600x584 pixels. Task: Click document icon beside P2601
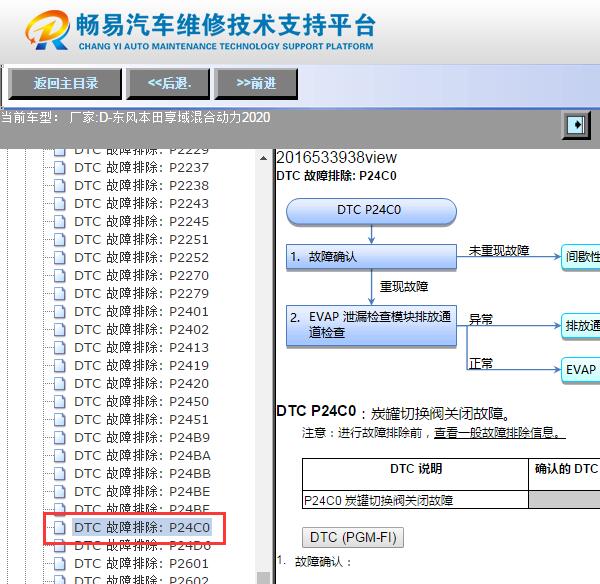coord(59,563)
